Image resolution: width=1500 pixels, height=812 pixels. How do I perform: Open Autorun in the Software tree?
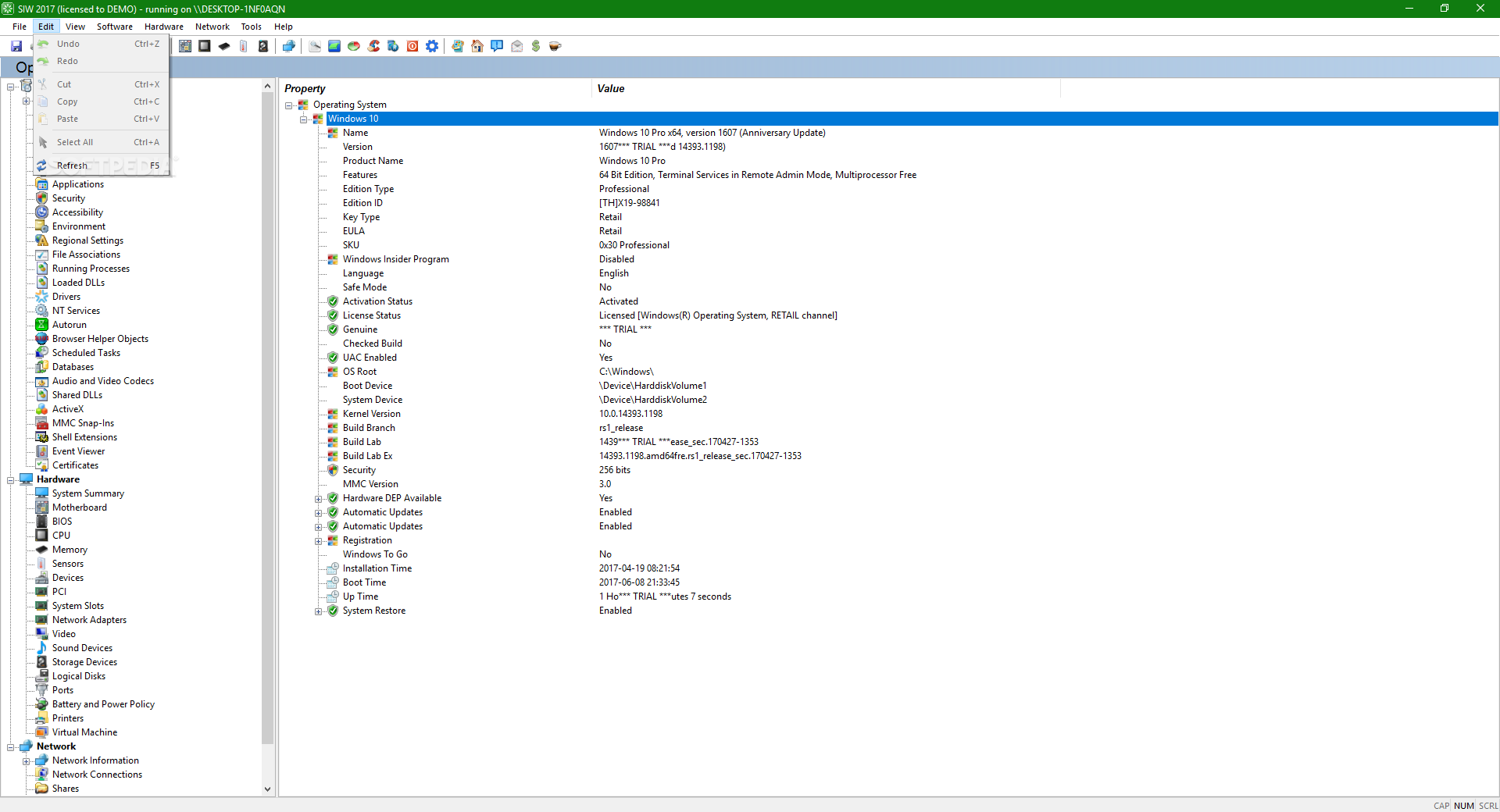tap(69, 325)
